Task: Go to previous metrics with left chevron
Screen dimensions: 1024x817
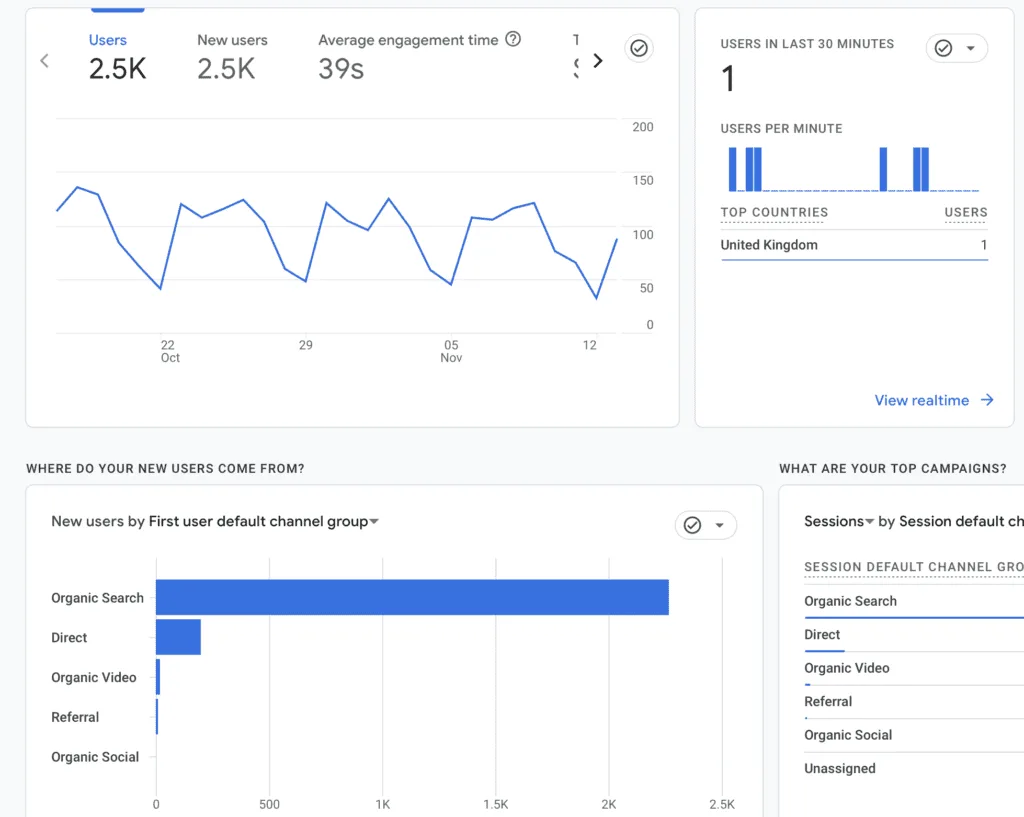Action: pos(44,61)
